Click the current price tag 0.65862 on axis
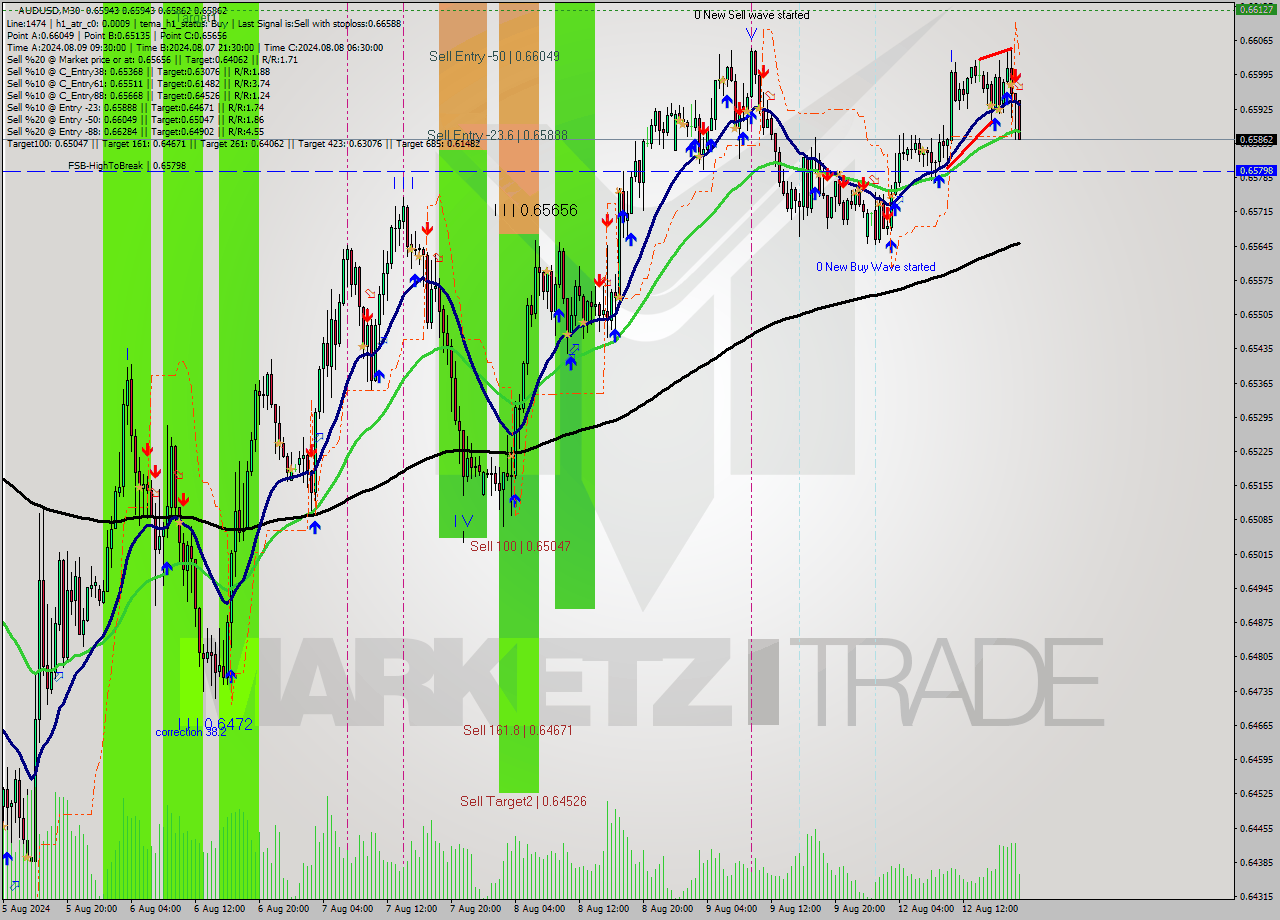 1256,140
